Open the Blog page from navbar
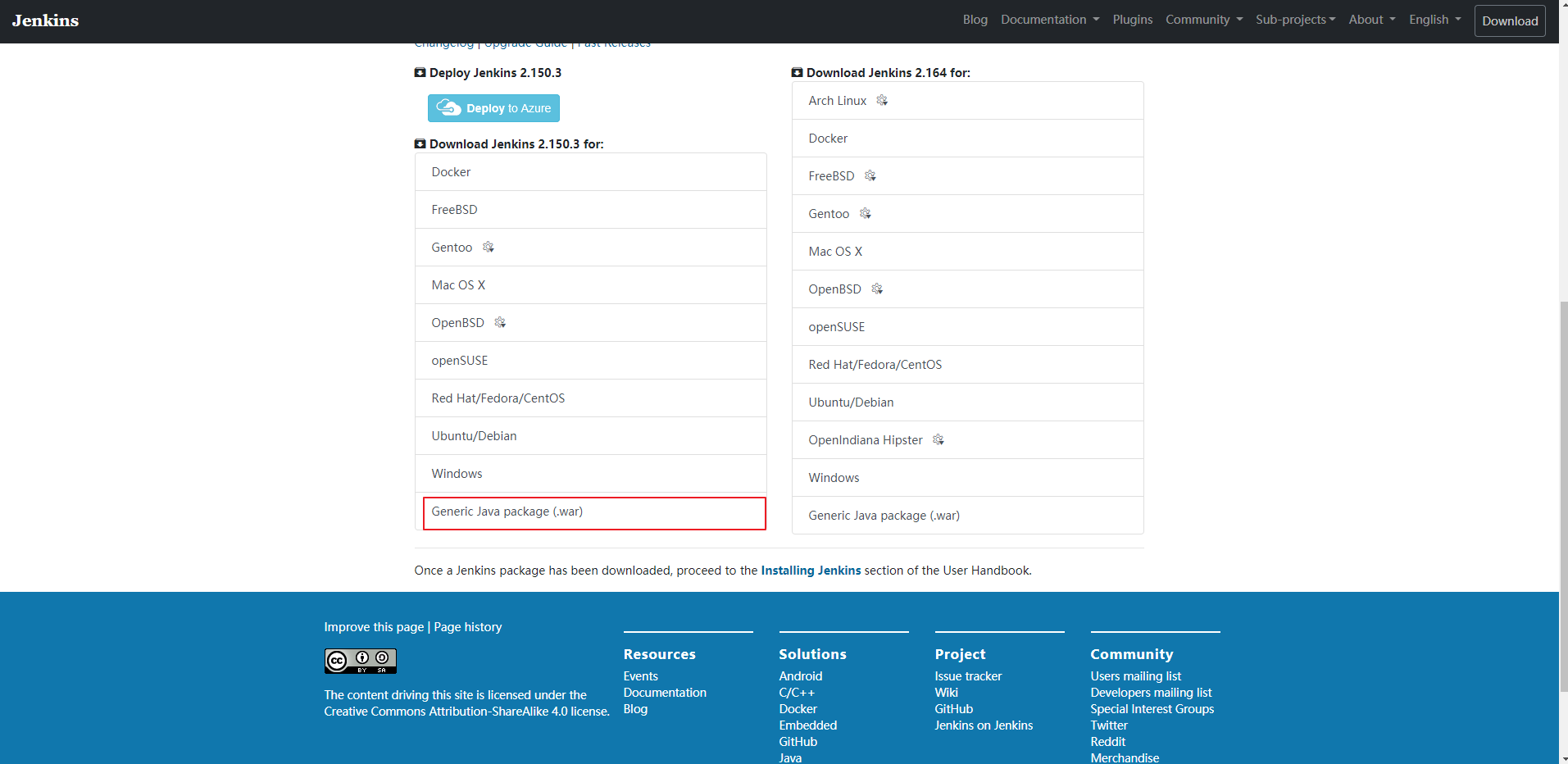 pos(975,20)
